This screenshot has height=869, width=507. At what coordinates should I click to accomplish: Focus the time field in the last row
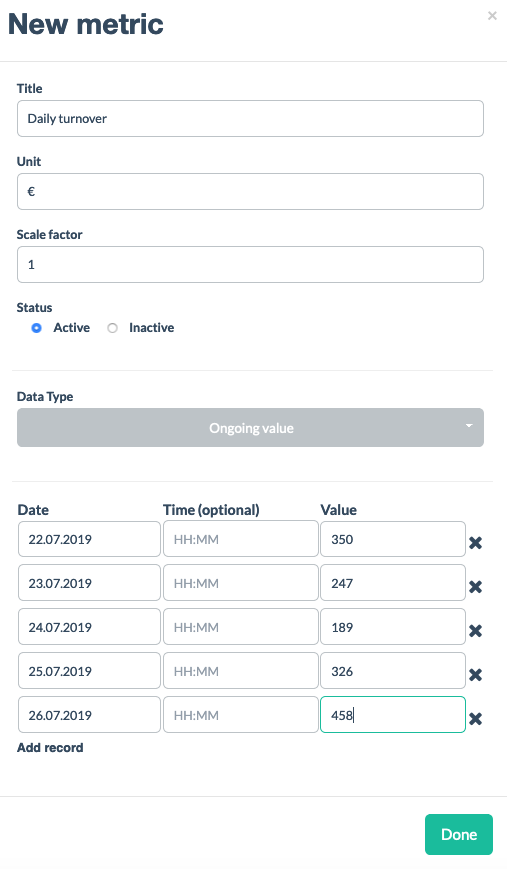pyautogui.click(x=241, y=715)
